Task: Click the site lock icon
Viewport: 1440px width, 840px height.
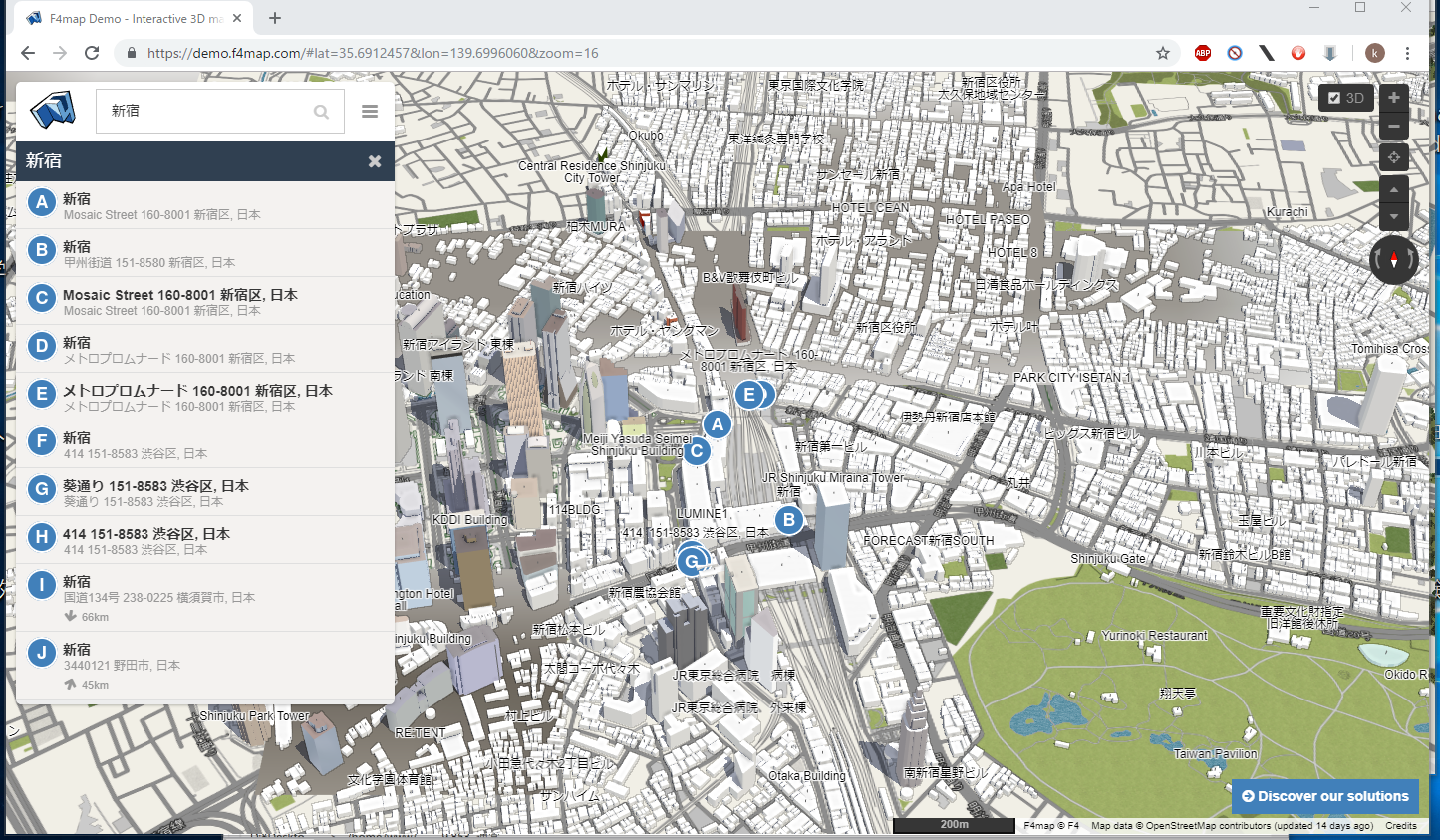Action: [131, 53]
